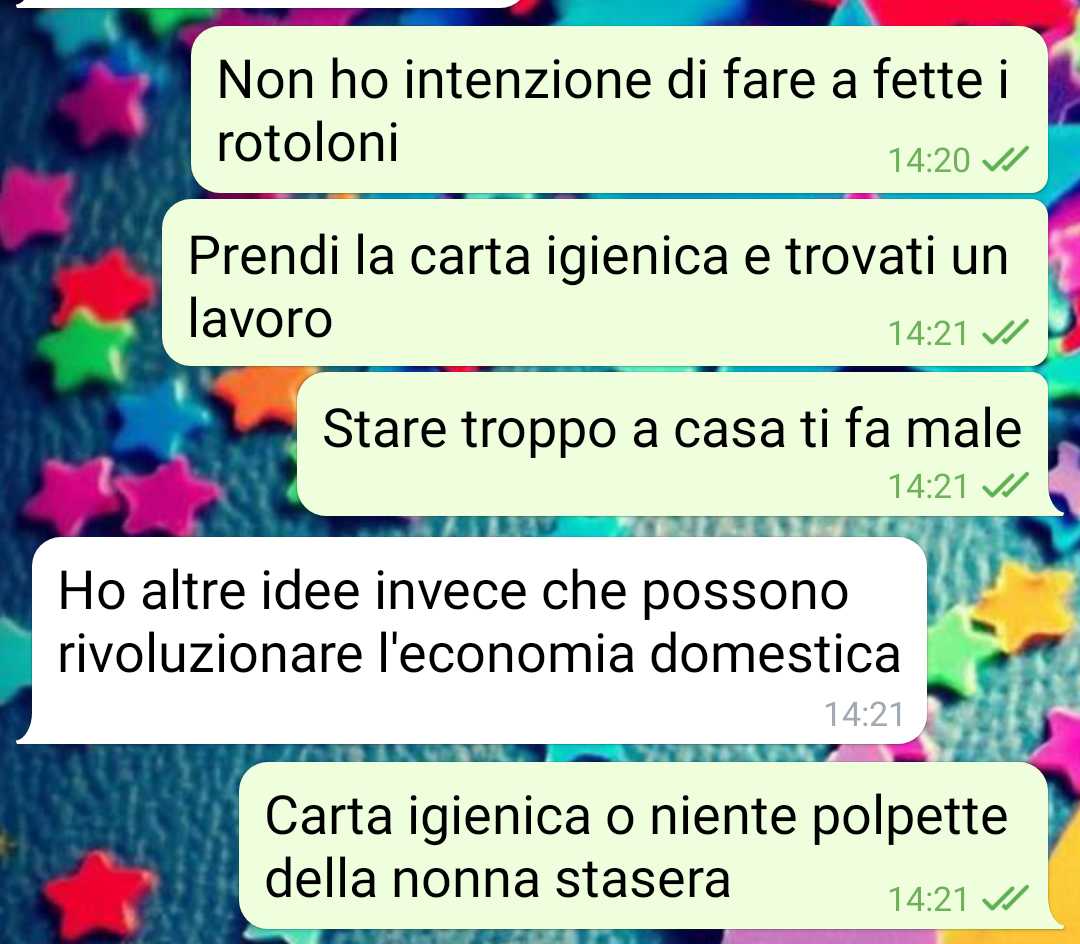Tap the green star on the chat wallpaper left
Image resolution: width=1080 pixels, height=944 pixels.
(x=86, y=351)
